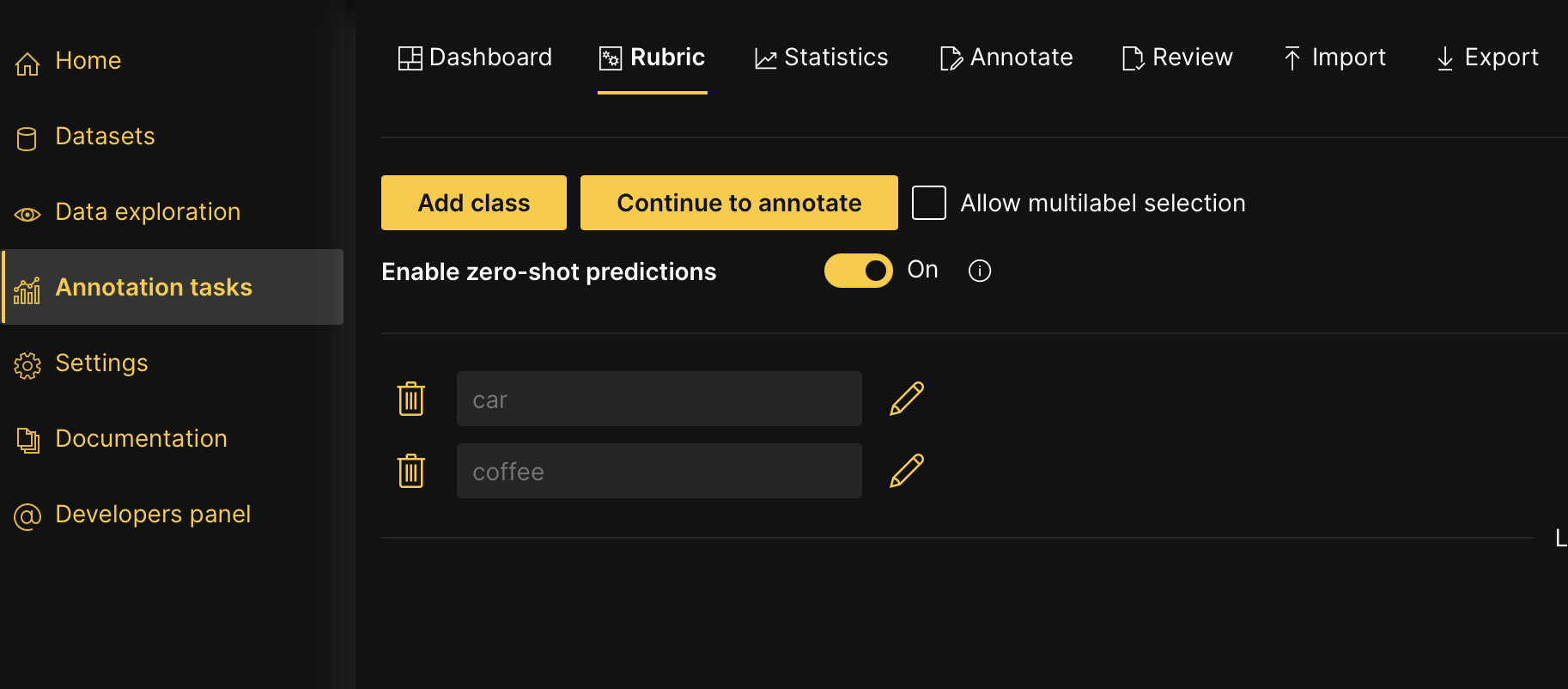Open the Review tab
1568x689 pixels.
[x=1177, y=58]
